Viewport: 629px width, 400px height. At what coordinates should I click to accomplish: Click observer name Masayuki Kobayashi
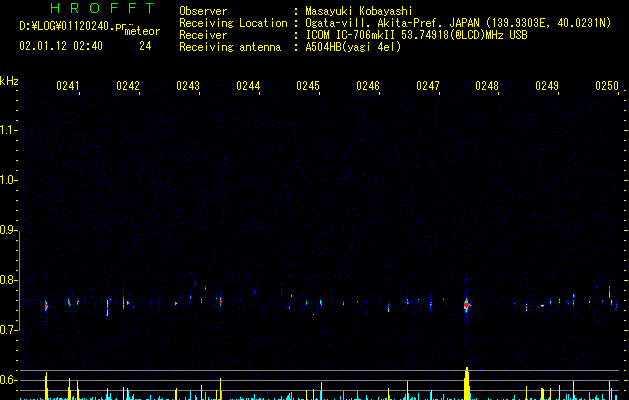pos(359,11)
